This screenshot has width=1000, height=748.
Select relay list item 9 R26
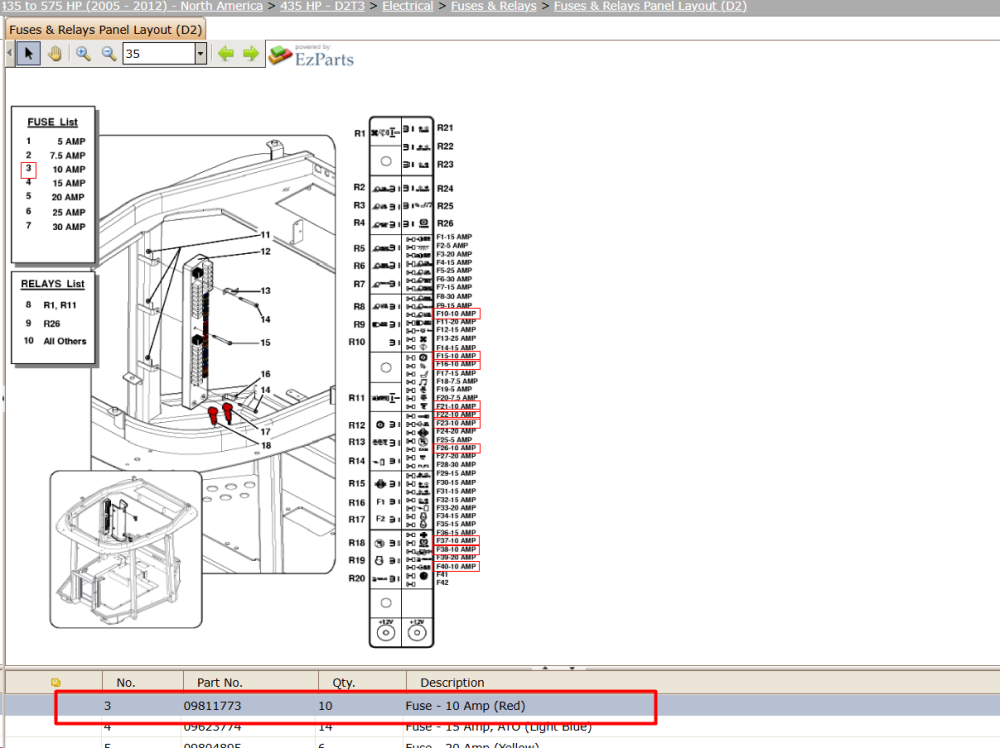point(43,323)
